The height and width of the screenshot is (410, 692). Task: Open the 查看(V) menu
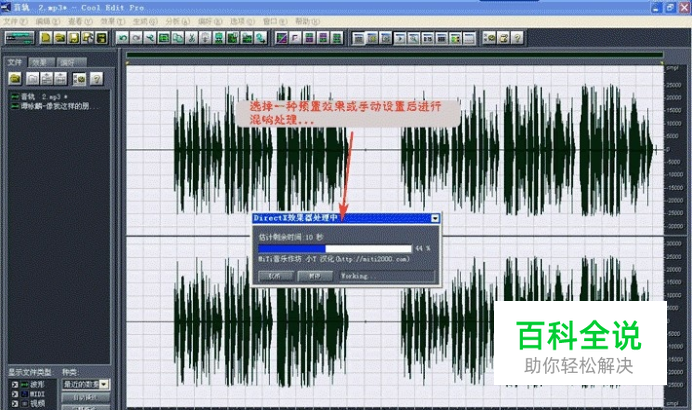click(x=80, y=21)
